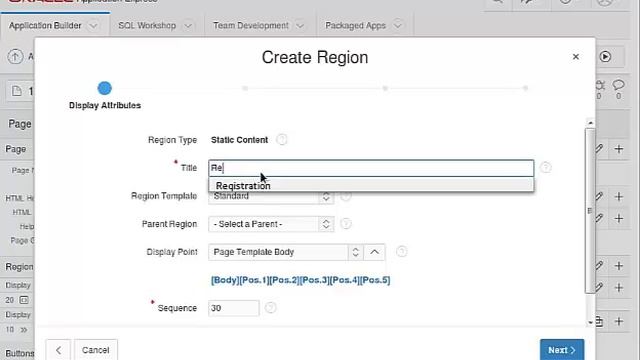Click the previous step arrow button
Viewport: 640px width, 360px height.
pyautogui.click(x=58, y=350)
